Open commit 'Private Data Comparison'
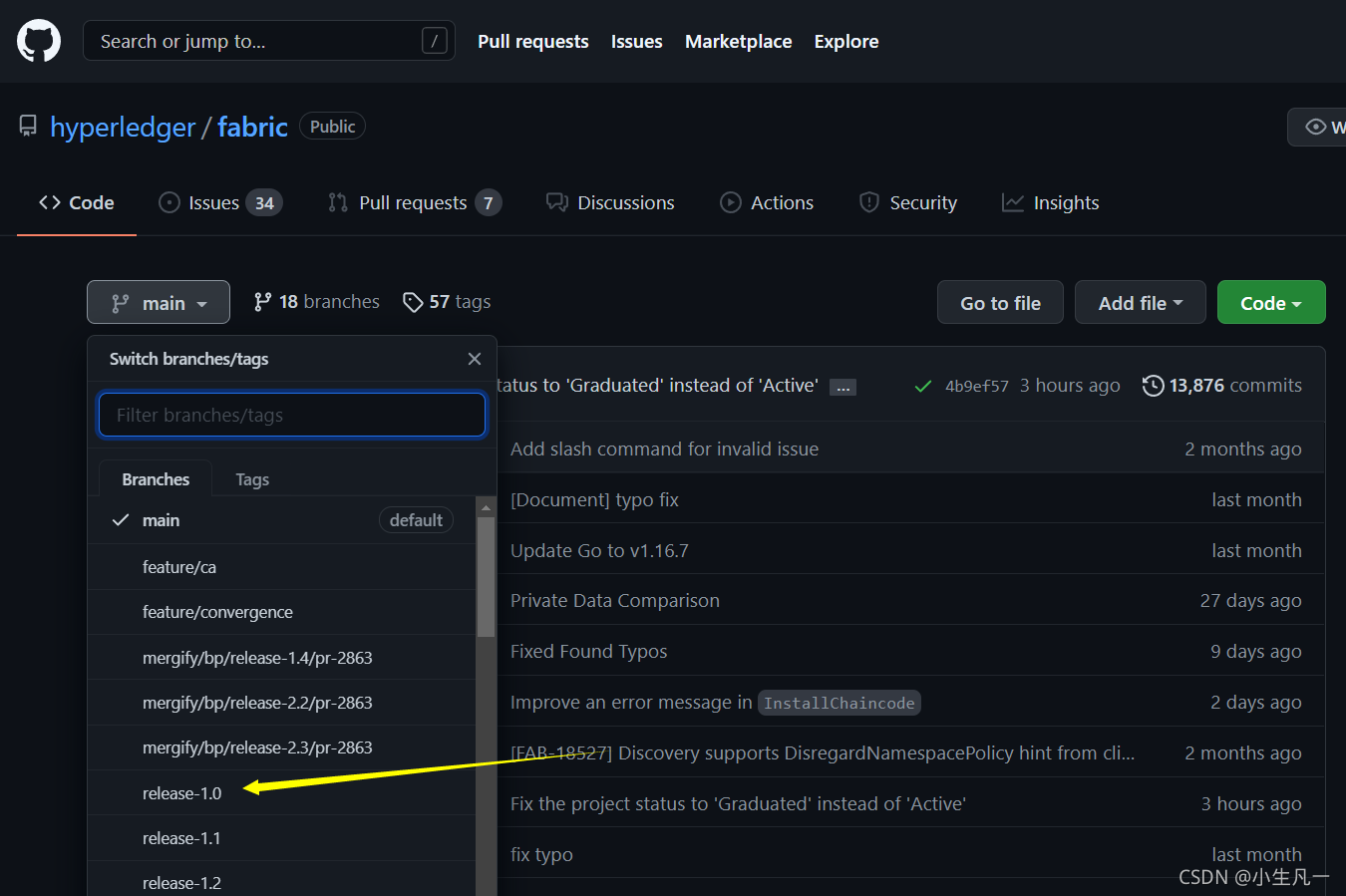 click(615, 600)
